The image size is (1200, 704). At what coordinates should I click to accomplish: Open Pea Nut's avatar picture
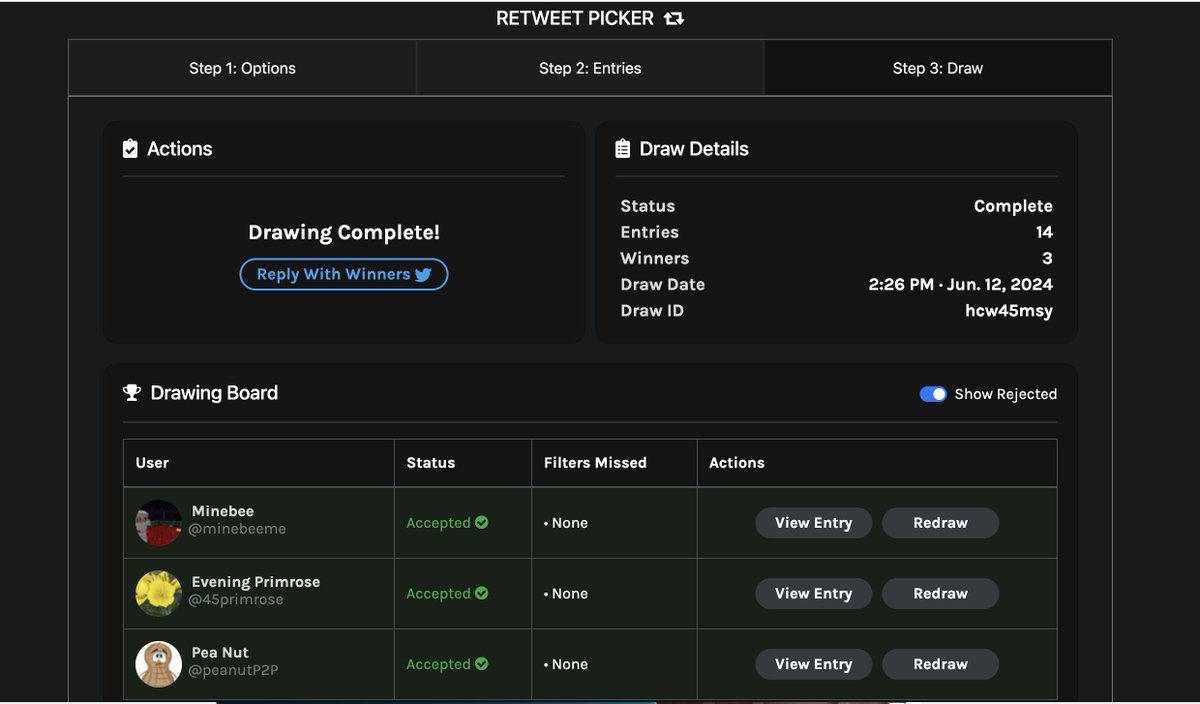click(159, 664)
